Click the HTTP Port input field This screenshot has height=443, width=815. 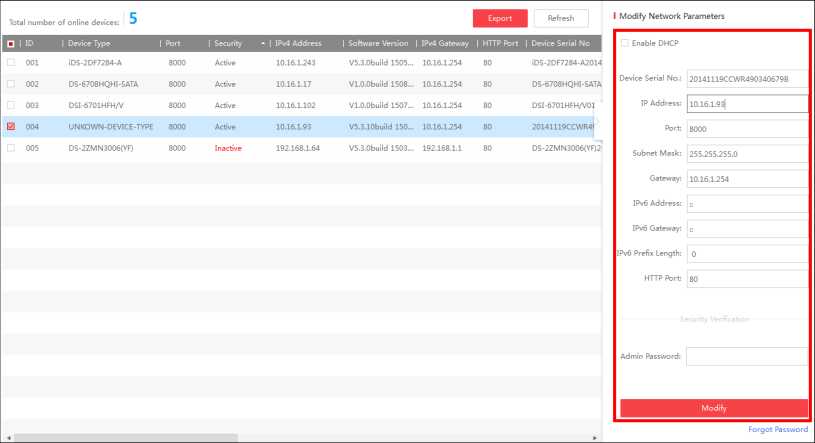click(x=746, y=279)
